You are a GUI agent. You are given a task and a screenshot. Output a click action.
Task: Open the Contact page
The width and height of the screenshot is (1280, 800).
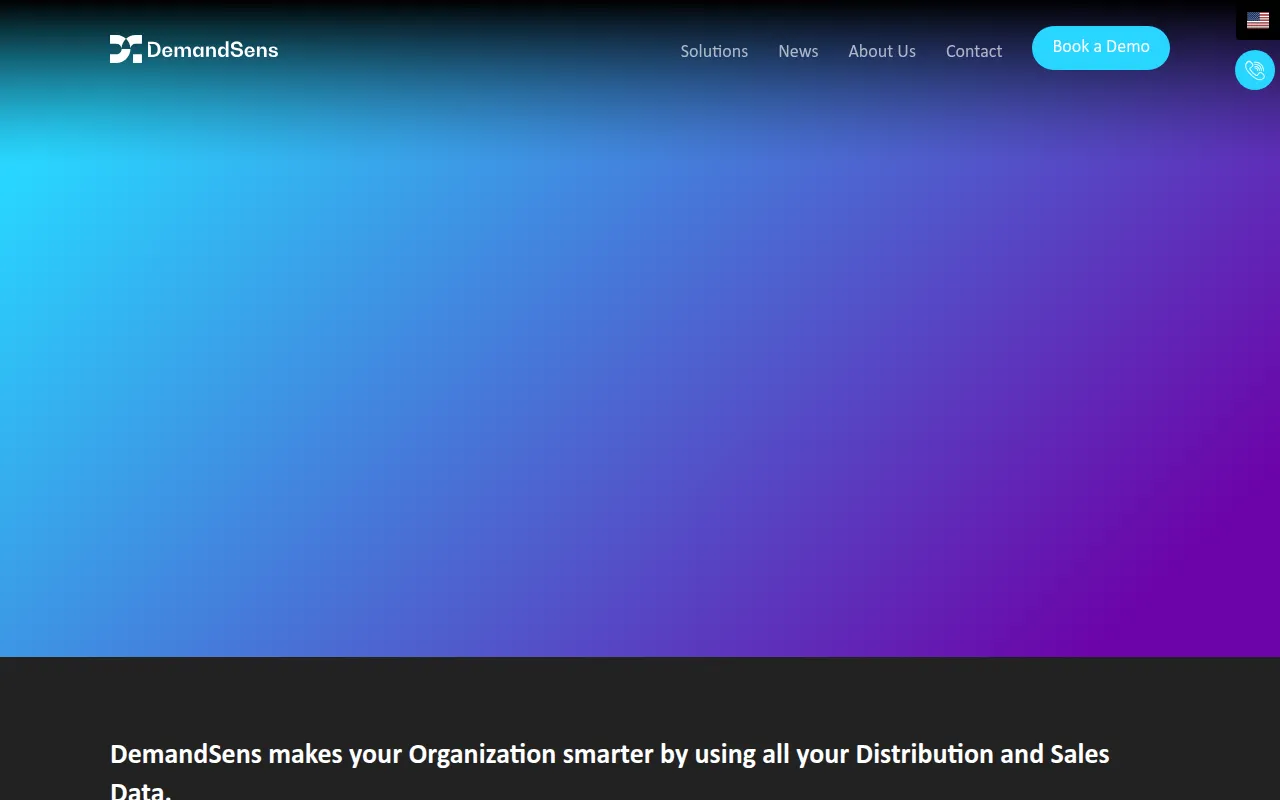[974, 51]
